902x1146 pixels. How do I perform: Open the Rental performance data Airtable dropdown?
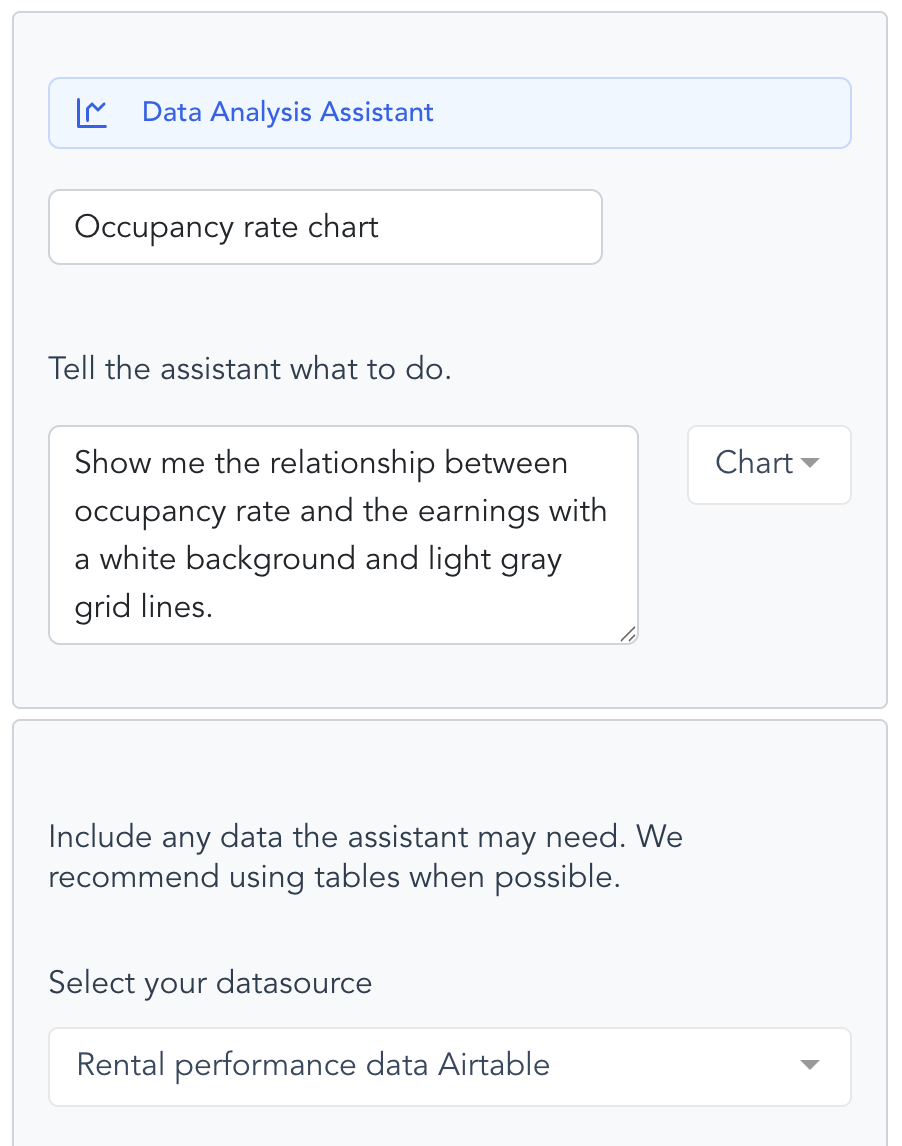pos(450,1067)
